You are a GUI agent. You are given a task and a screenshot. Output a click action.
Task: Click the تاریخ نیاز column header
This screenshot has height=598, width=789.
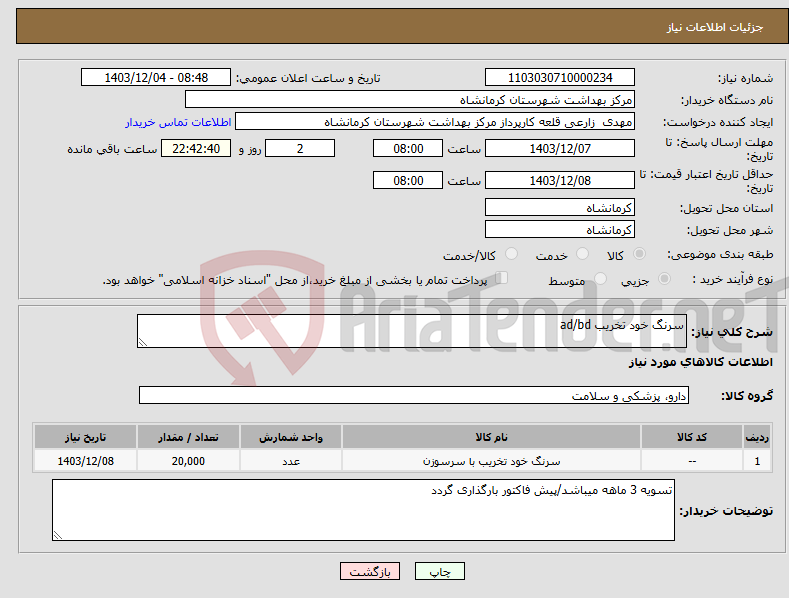tap(85, 437)
